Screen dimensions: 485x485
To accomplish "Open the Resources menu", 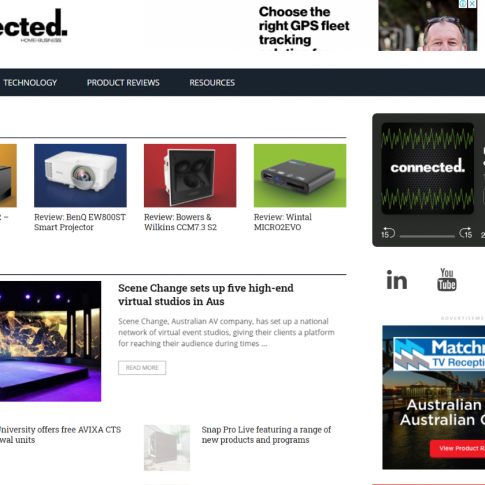I will click(x=212, y=83).
